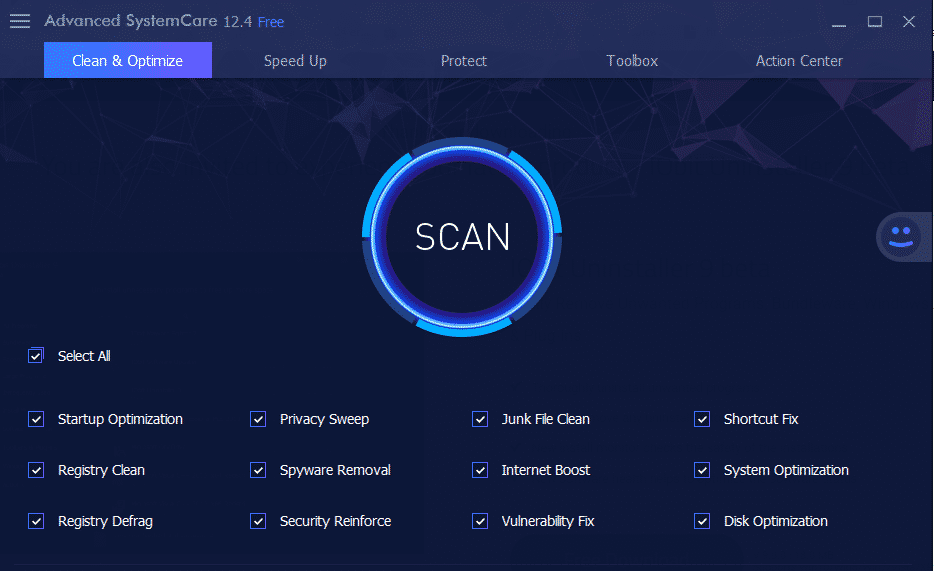Toggle the Select All checkbox
Image resolution: width=934 pixels, height=571 pixels.
pyautogui.click(x=36, y=355)
